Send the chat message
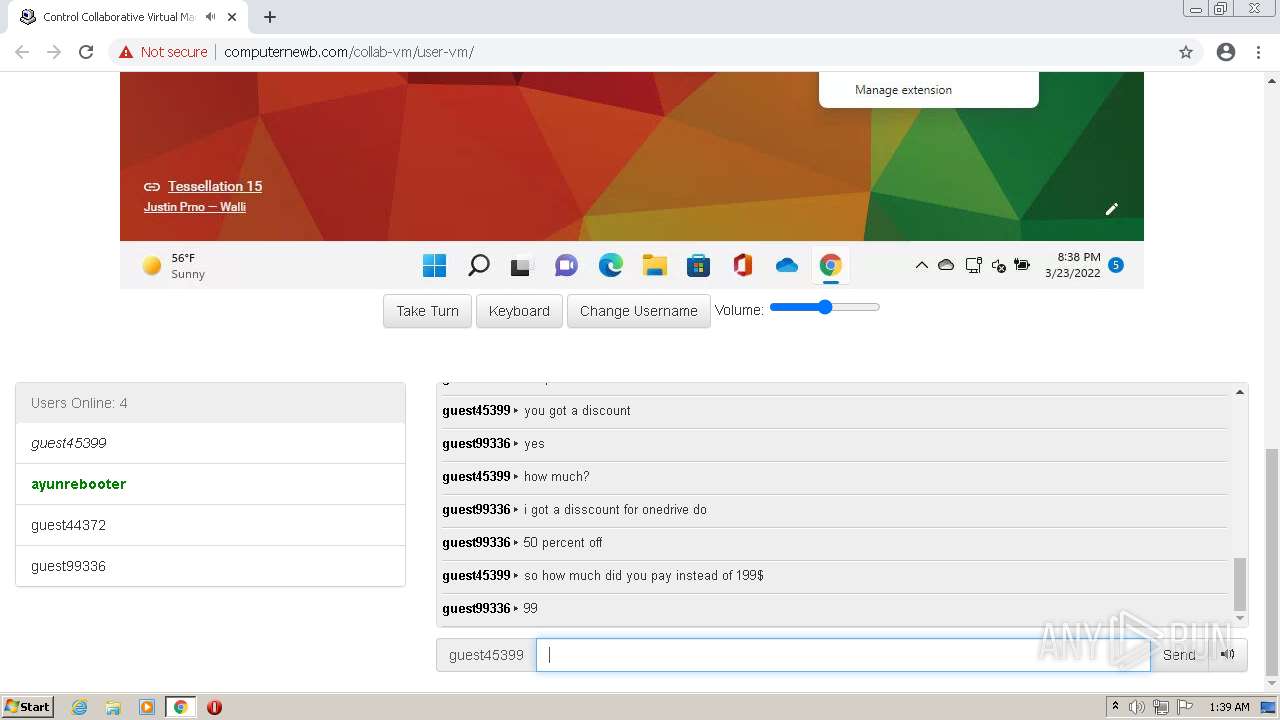 pos(1179,655)
